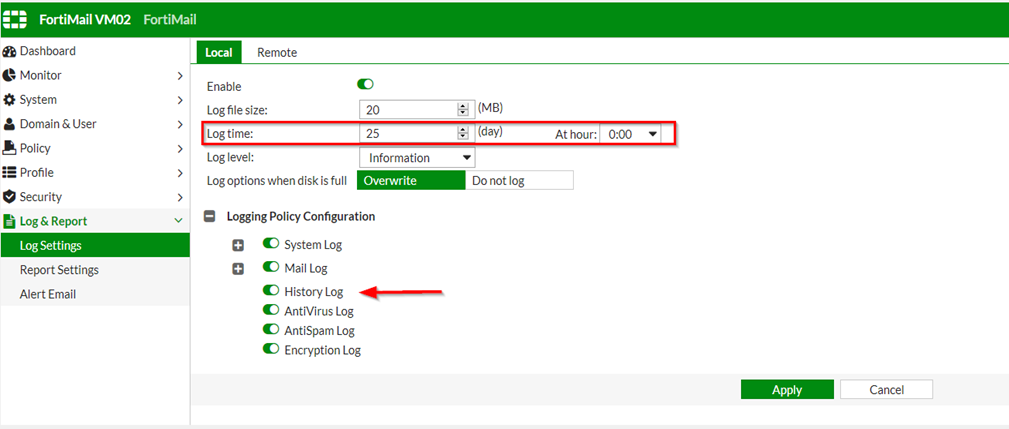Click the System gear icon
This screenshot has width=1009, height=429.
[x=9, y=100]
